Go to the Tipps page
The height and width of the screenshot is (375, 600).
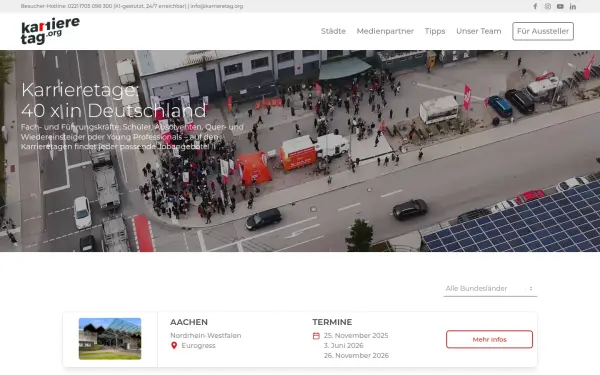click(x=435, y=31)
